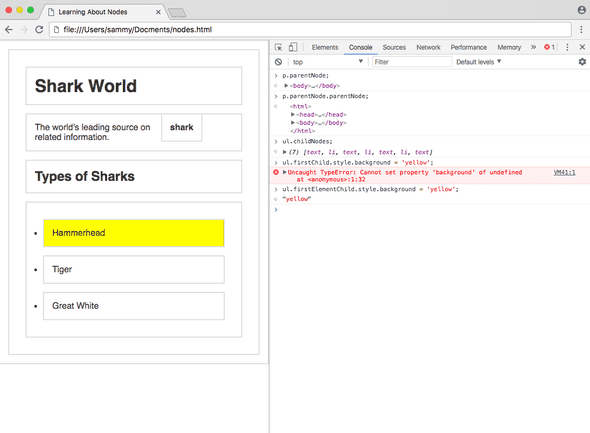Click the console Filter input field
This screenshot has width=590, height=433.
point(412,62)
